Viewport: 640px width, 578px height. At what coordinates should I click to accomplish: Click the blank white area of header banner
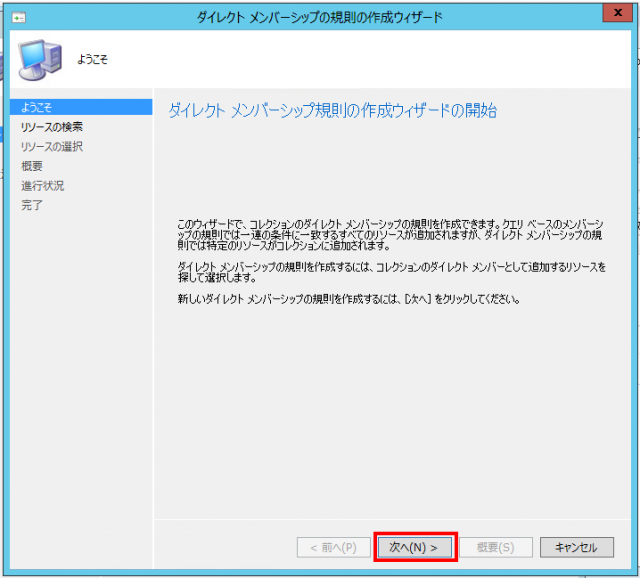point(400,60)
